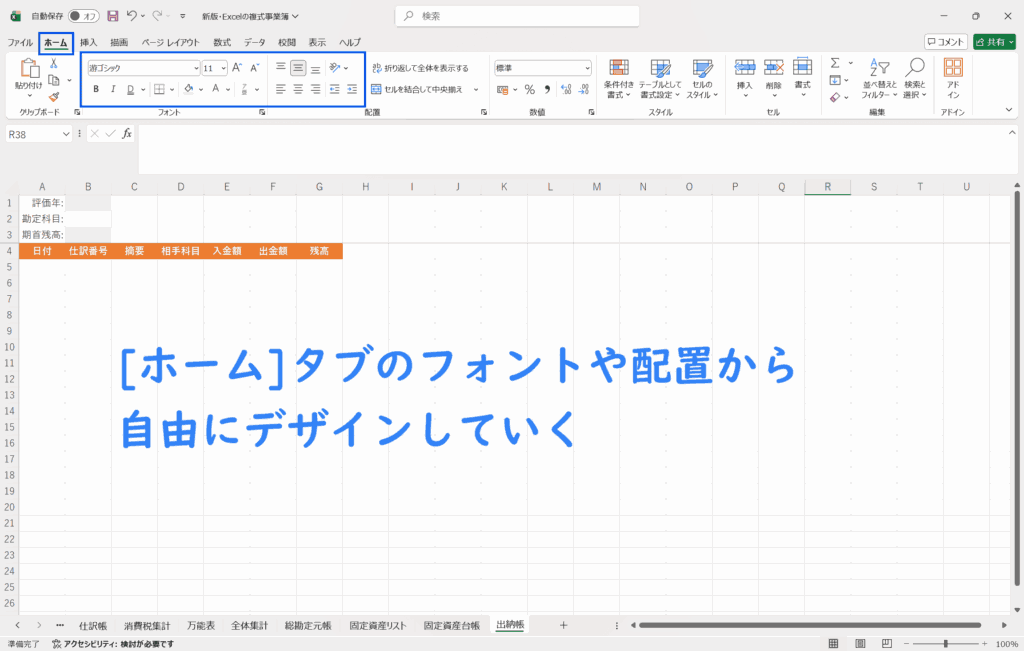Expand the Name Box dropdown arrow
Screen dimensions: 1024x651
pyautogui.click(x=67, y=133)
